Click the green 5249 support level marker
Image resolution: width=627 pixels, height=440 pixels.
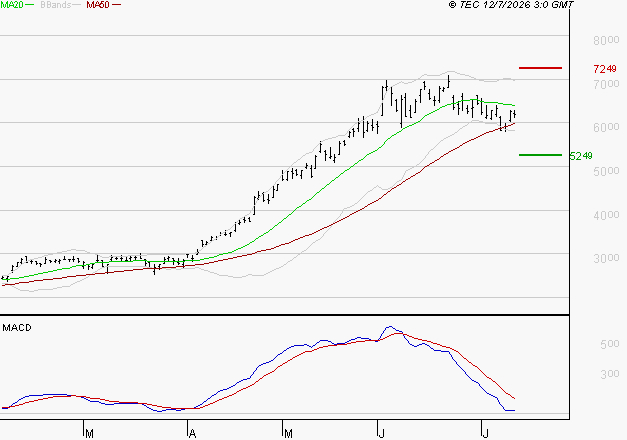[540, 155]
